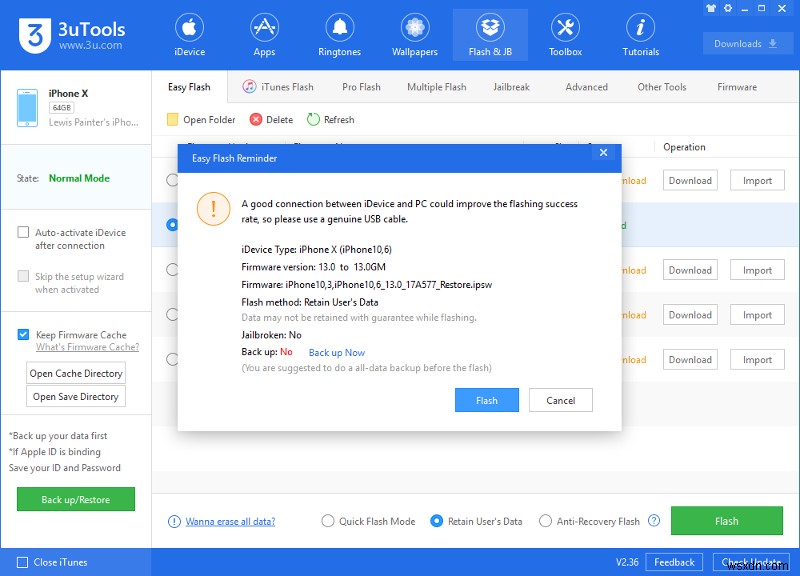Click the Back up Now link
Image resolution: width=800 pixels, height=576 pixels.
point(337,353)
